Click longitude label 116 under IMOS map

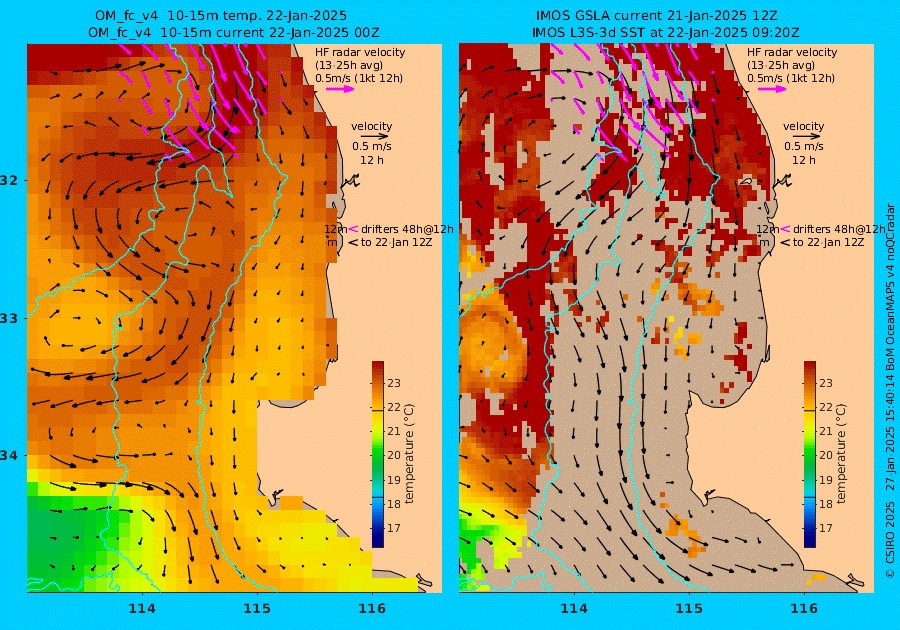[x=804, y=609]
